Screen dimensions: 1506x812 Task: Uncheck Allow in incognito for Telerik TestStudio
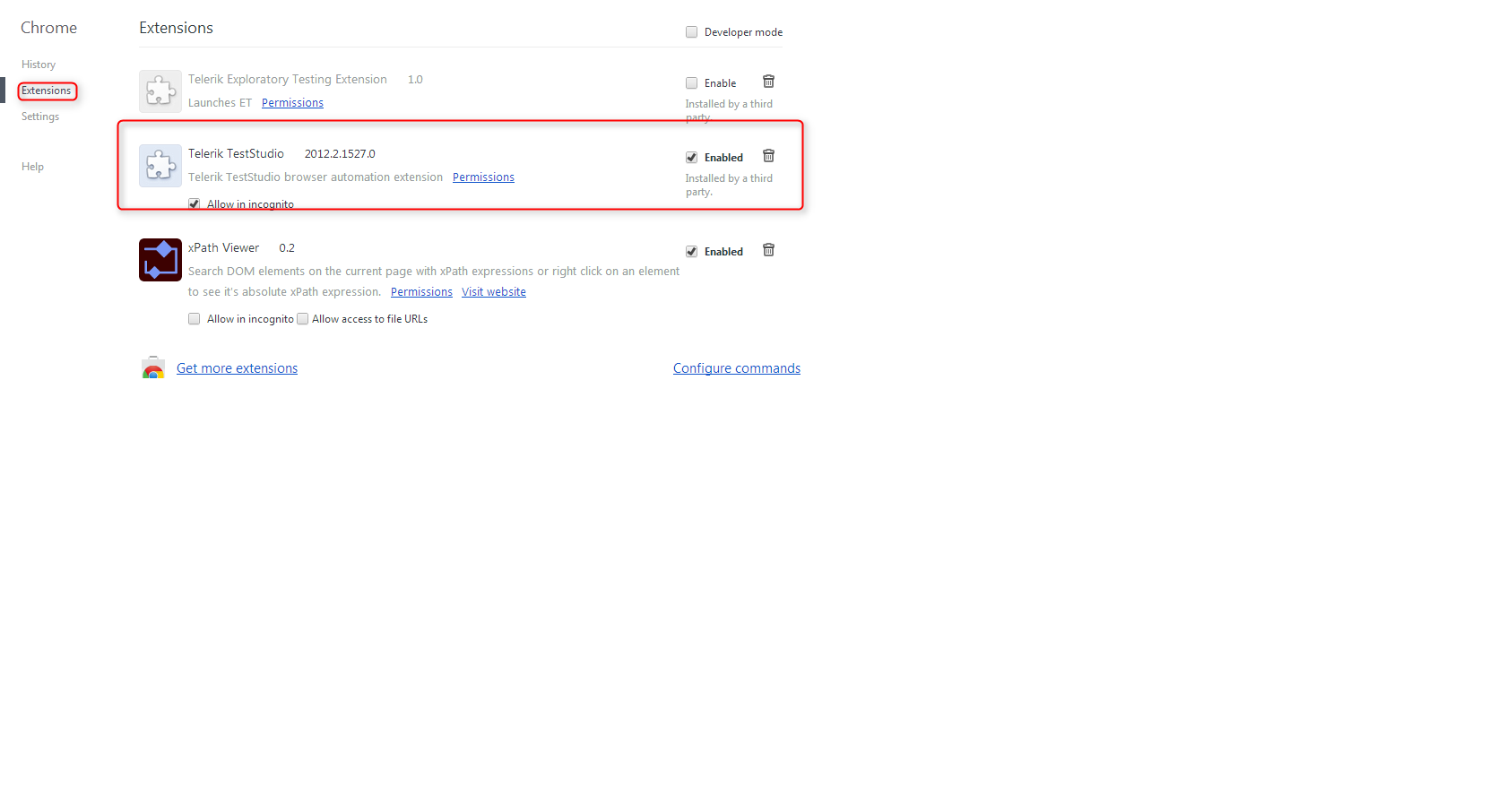tap(195, 204)
